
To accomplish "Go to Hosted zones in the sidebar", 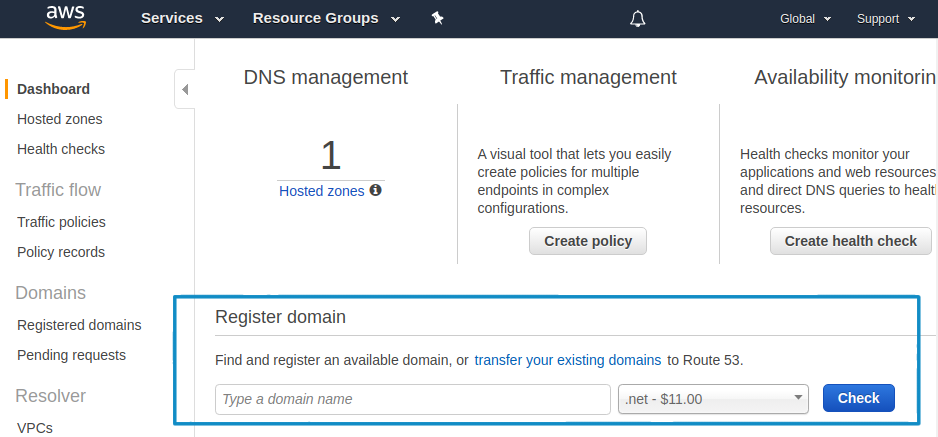I will pyautogui.click(x=60, y=119).
